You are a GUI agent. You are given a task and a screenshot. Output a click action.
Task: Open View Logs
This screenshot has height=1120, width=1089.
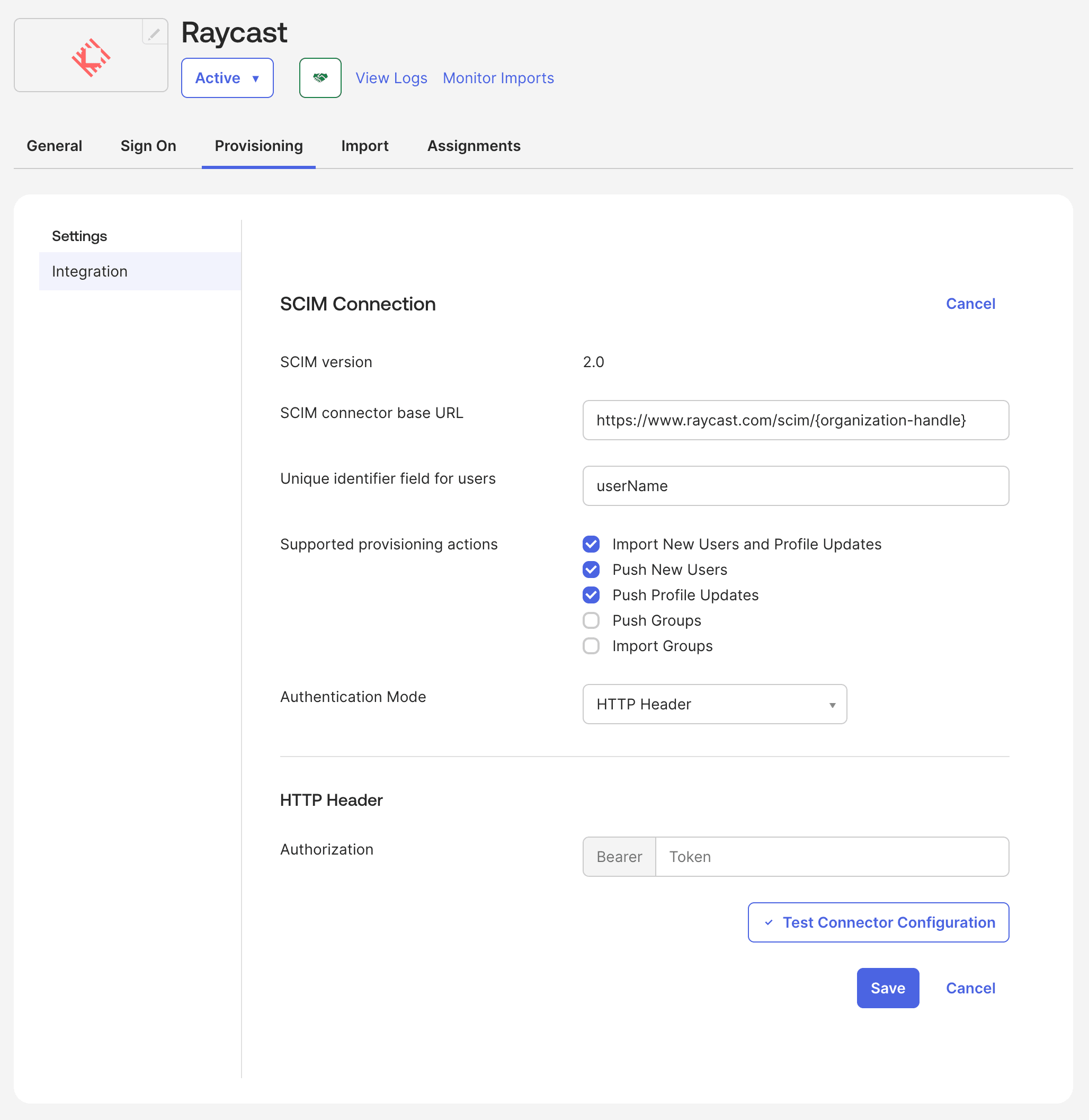click(391, 78)
